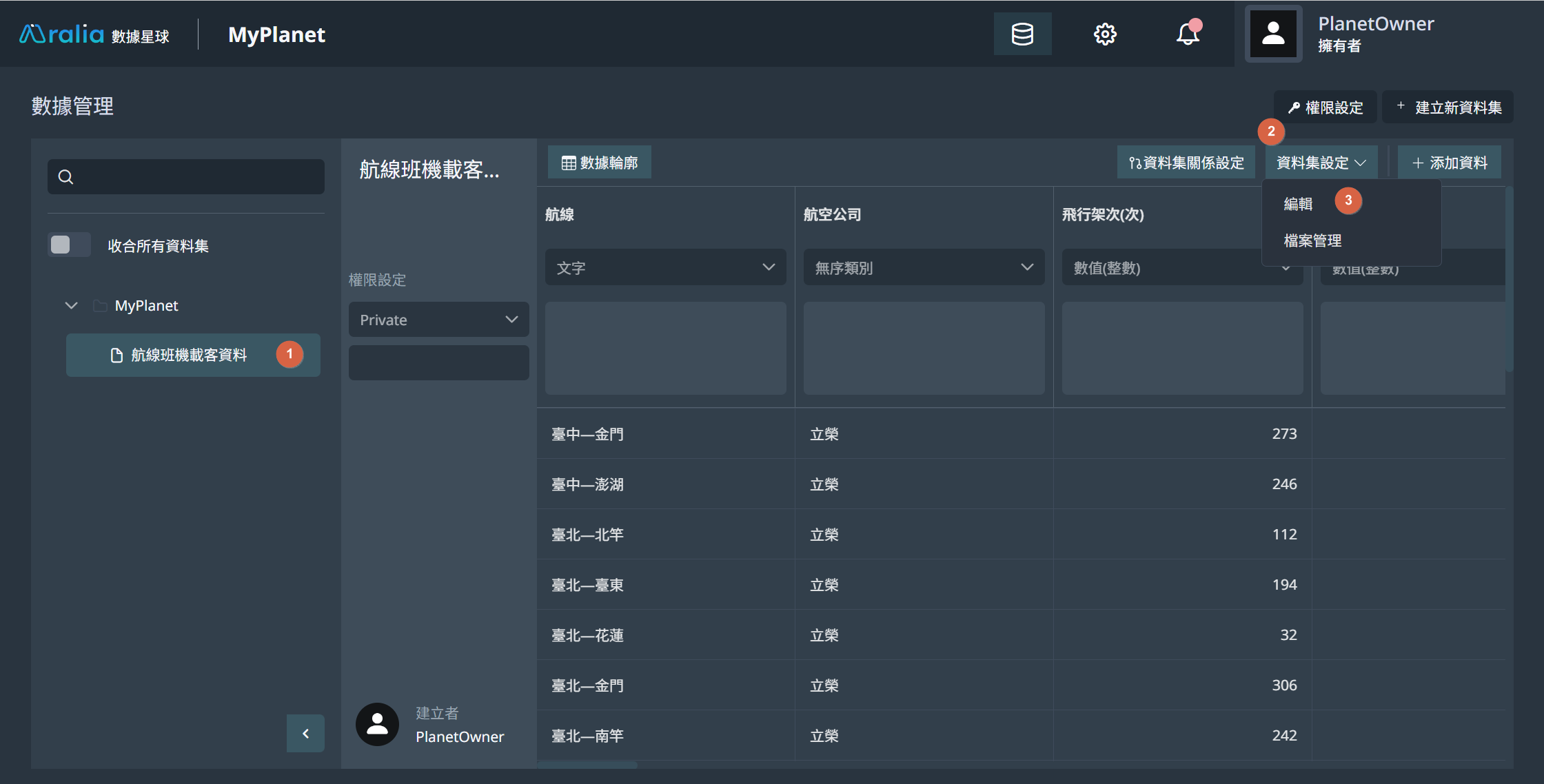
Task: Click the MyPlanet folder icon
Action: (100, 305)
